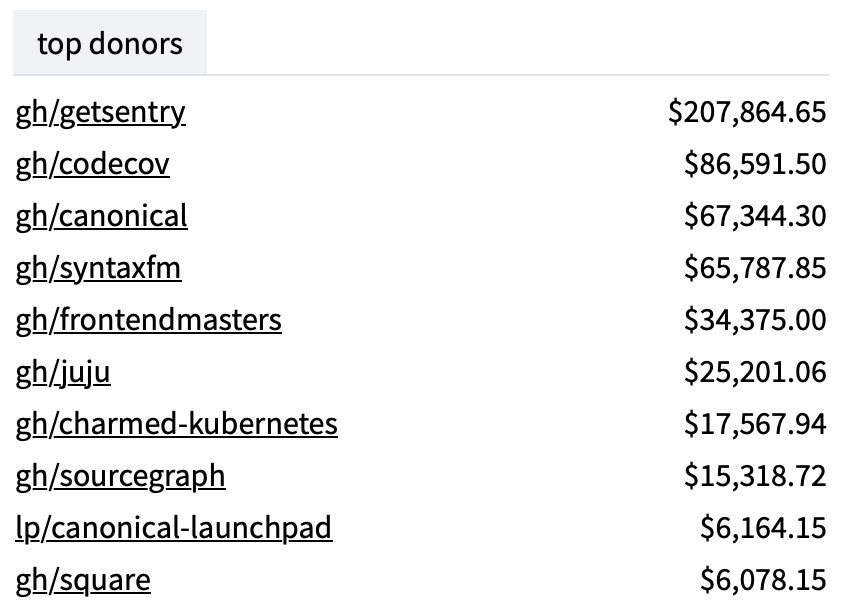Select the "top donors" tab

(x=110, y=44)
